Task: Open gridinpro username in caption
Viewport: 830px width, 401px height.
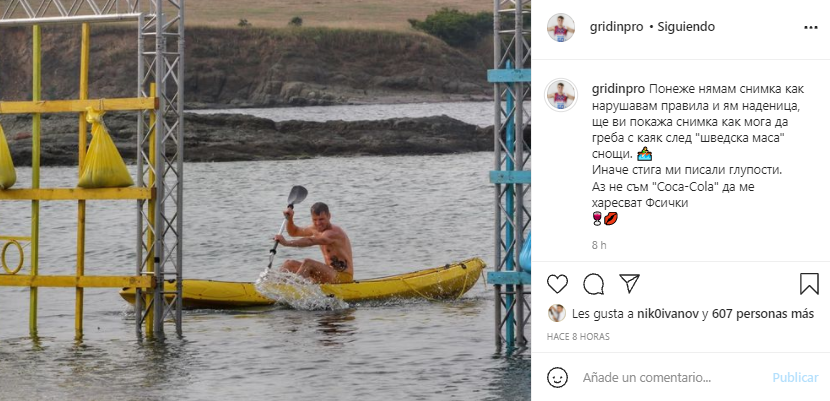Action: tap(618, 89)
